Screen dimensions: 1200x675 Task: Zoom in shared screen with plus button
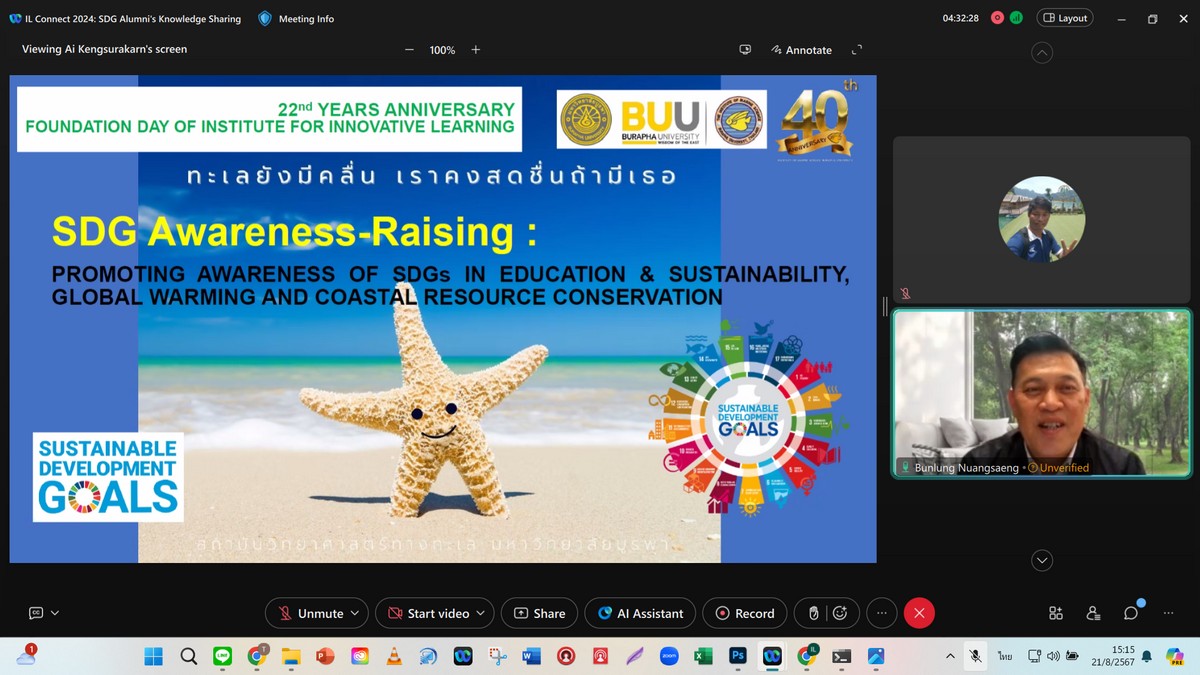476,50
